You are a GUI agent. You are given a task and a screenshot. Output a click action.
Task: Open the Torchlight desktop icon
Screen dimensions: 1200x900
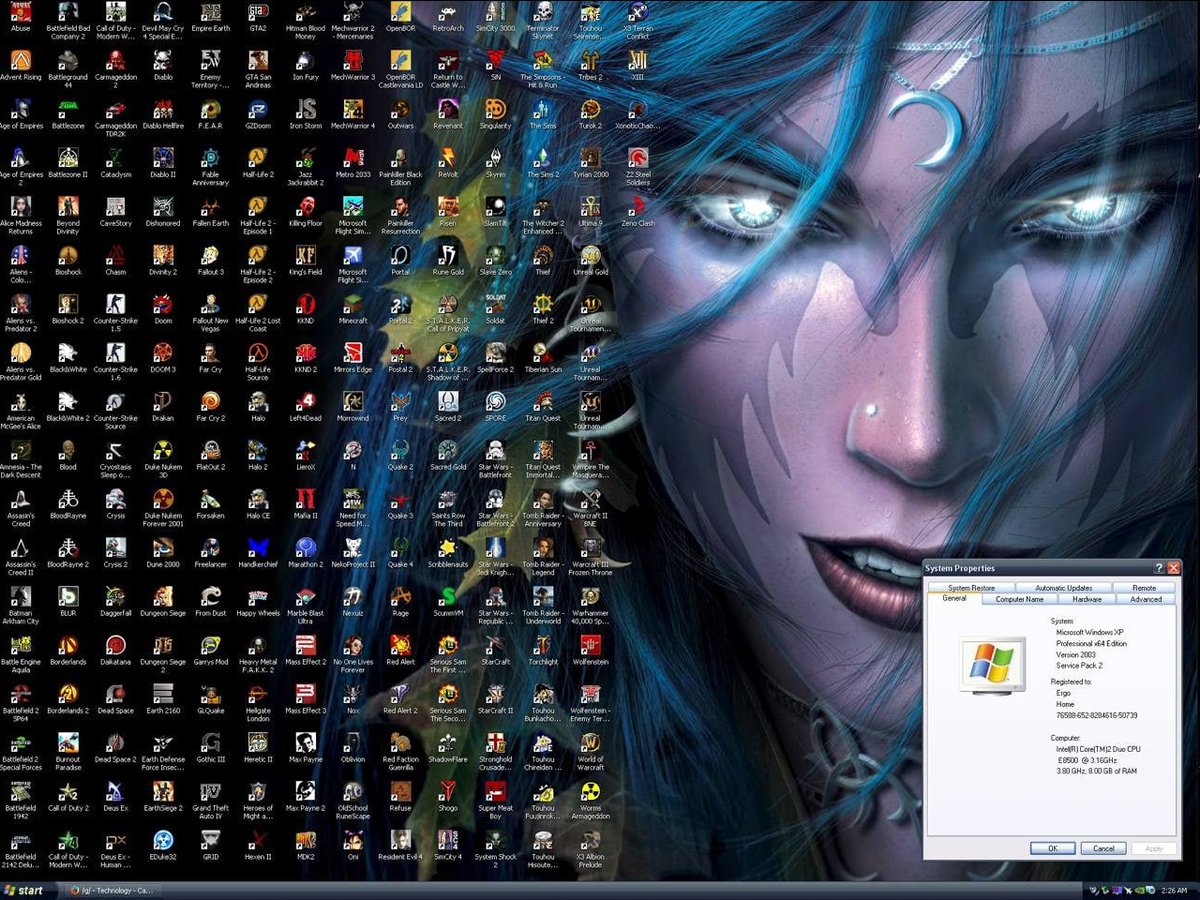(543, 651)
